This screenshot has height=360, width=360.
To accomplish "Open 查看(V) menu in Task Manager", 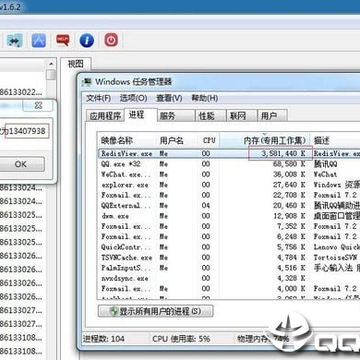I will point(169,98).
